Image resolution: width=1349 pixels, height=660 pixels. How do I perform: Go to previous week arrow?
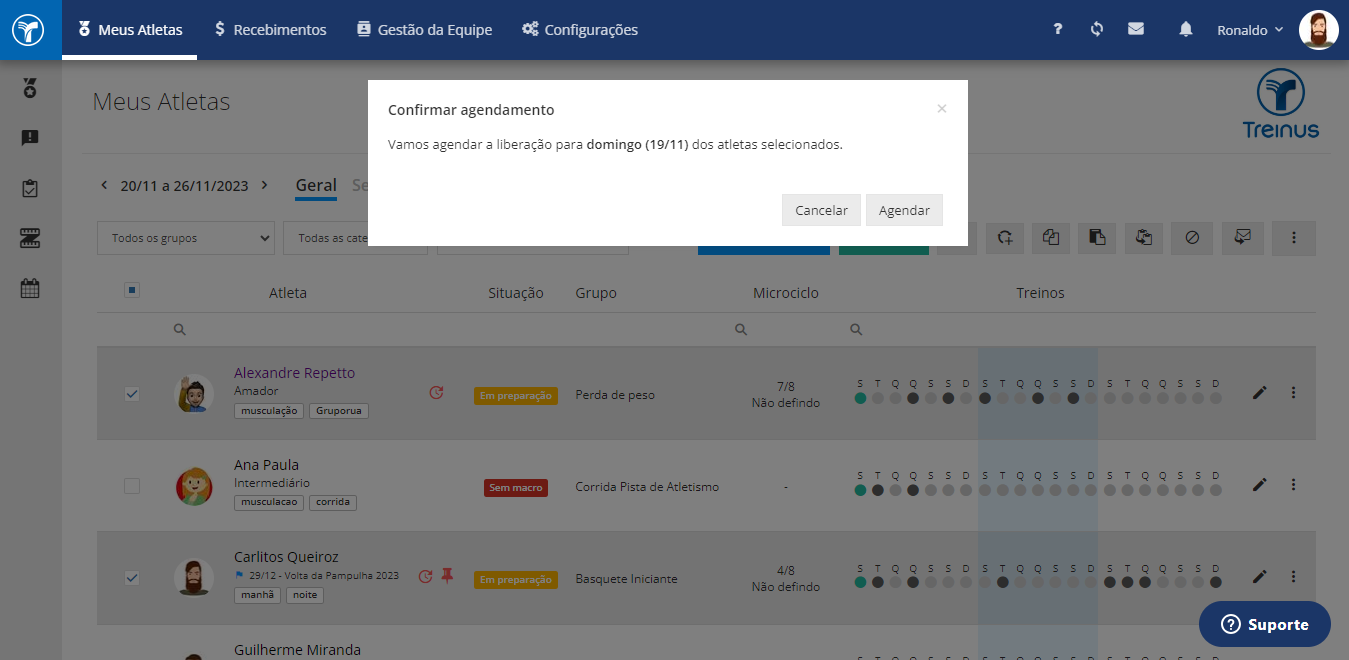(104, 185)
